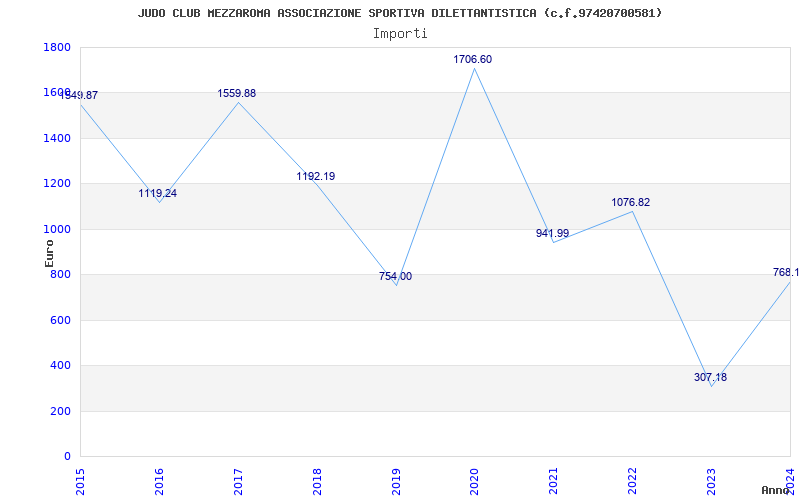This screenshot has width=800, height=500.
Task: Select year 2015 on x-axis
Action: coord(80,481)
